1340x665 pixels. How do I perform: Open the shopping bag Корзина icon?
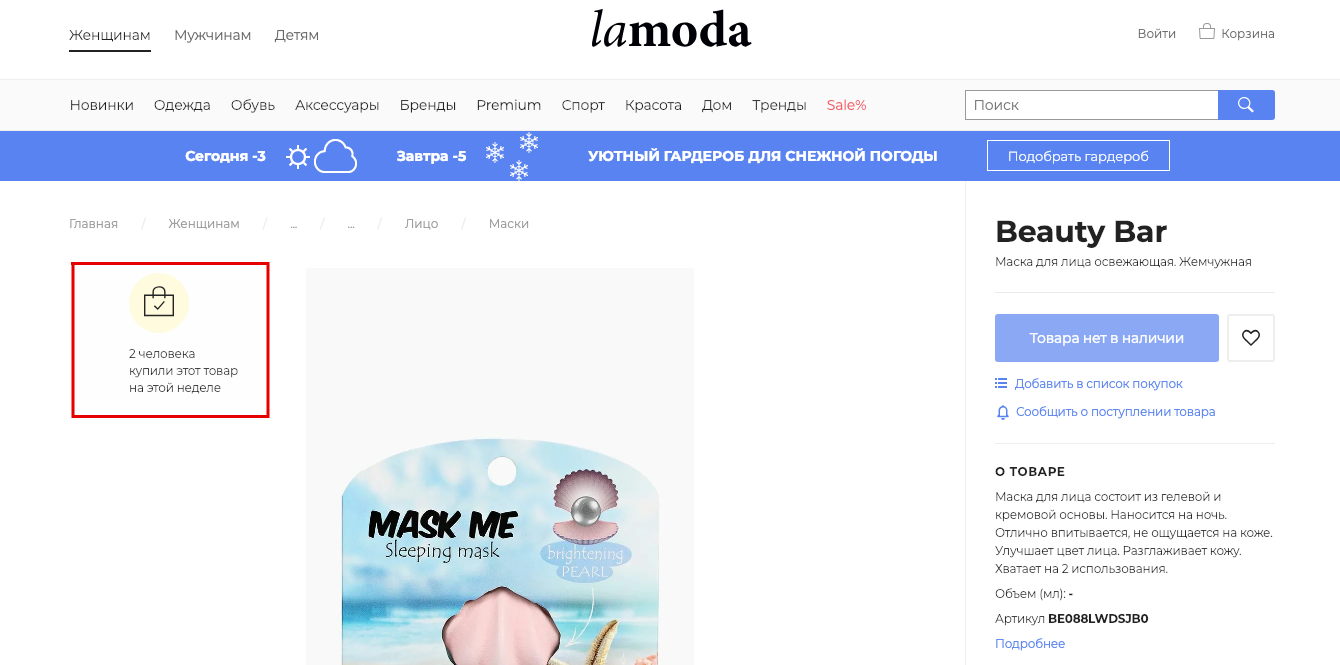[1207, 32]
